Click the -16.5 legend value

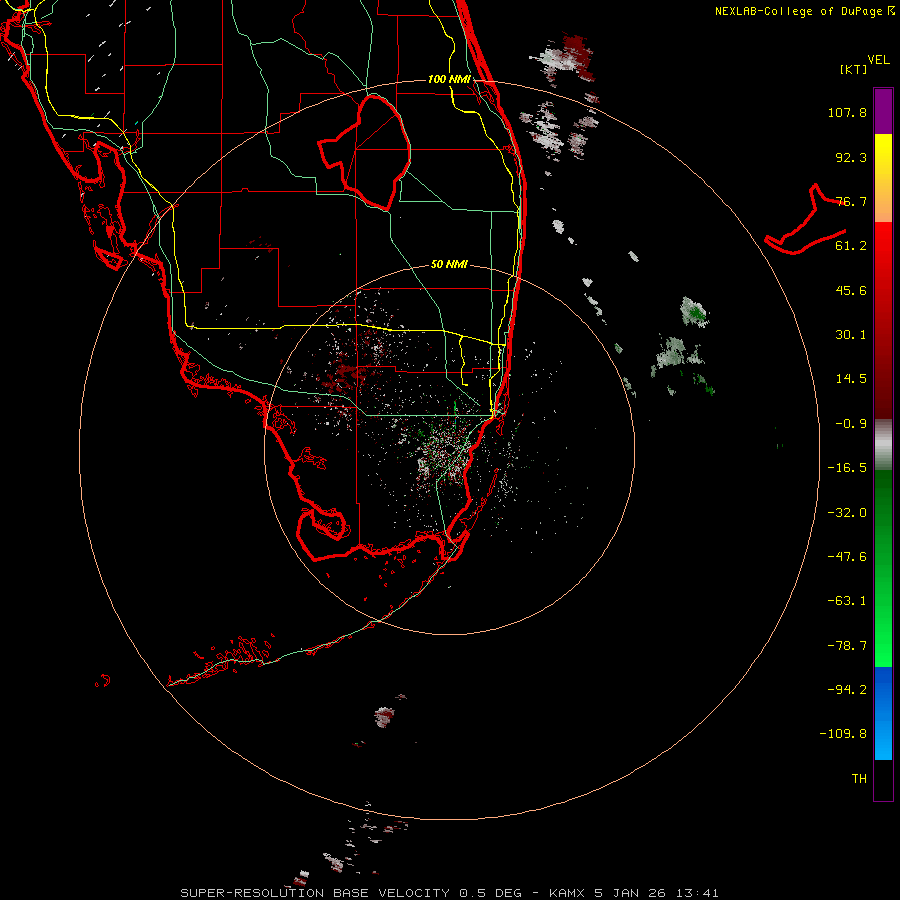point(847,468)
